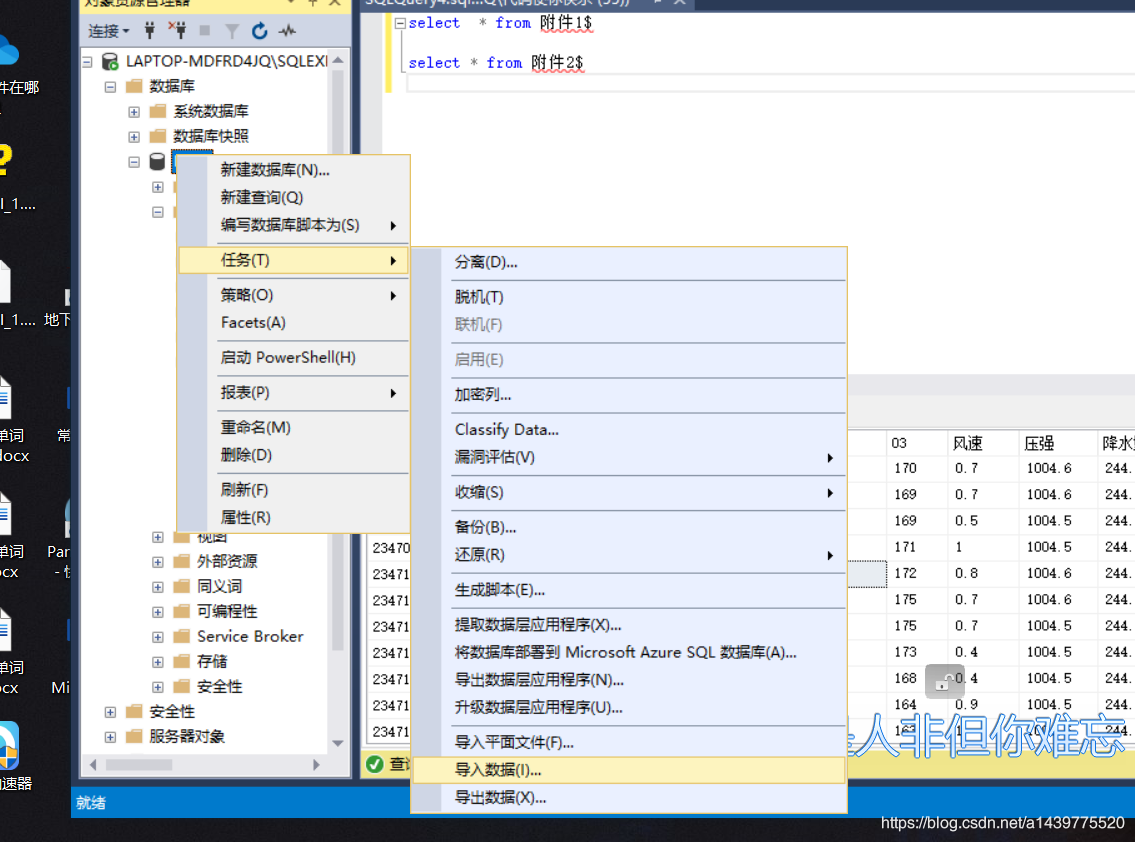Click Object Explorer vertical scrollbar down arrow
Viewport: 1135px width, 842px height.
(337, 744)
